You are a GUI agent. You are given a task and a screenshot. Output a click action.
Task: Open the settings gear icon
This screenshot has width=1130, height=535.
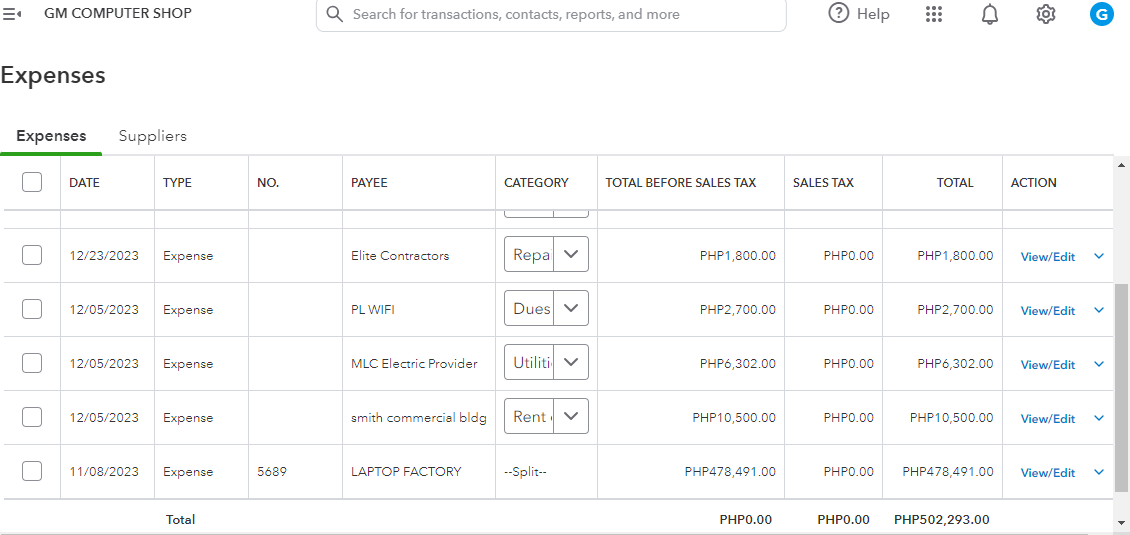coord(1046,14)
